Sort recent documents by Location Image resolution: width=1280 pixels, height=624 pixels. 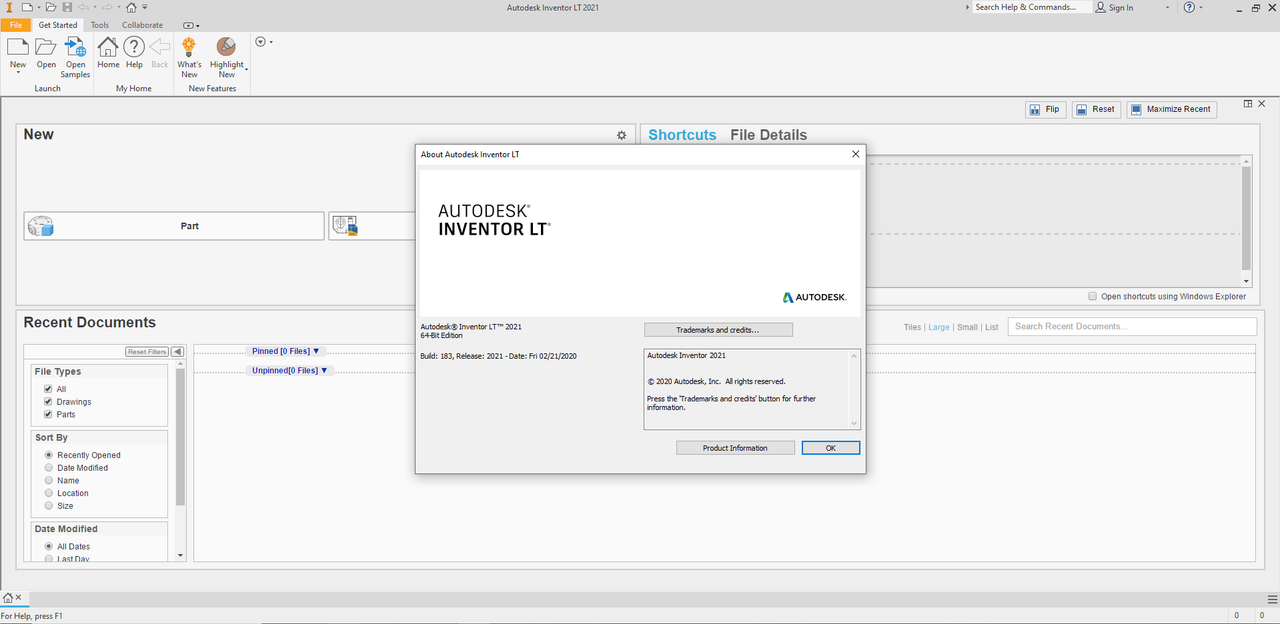click(48, 493)
